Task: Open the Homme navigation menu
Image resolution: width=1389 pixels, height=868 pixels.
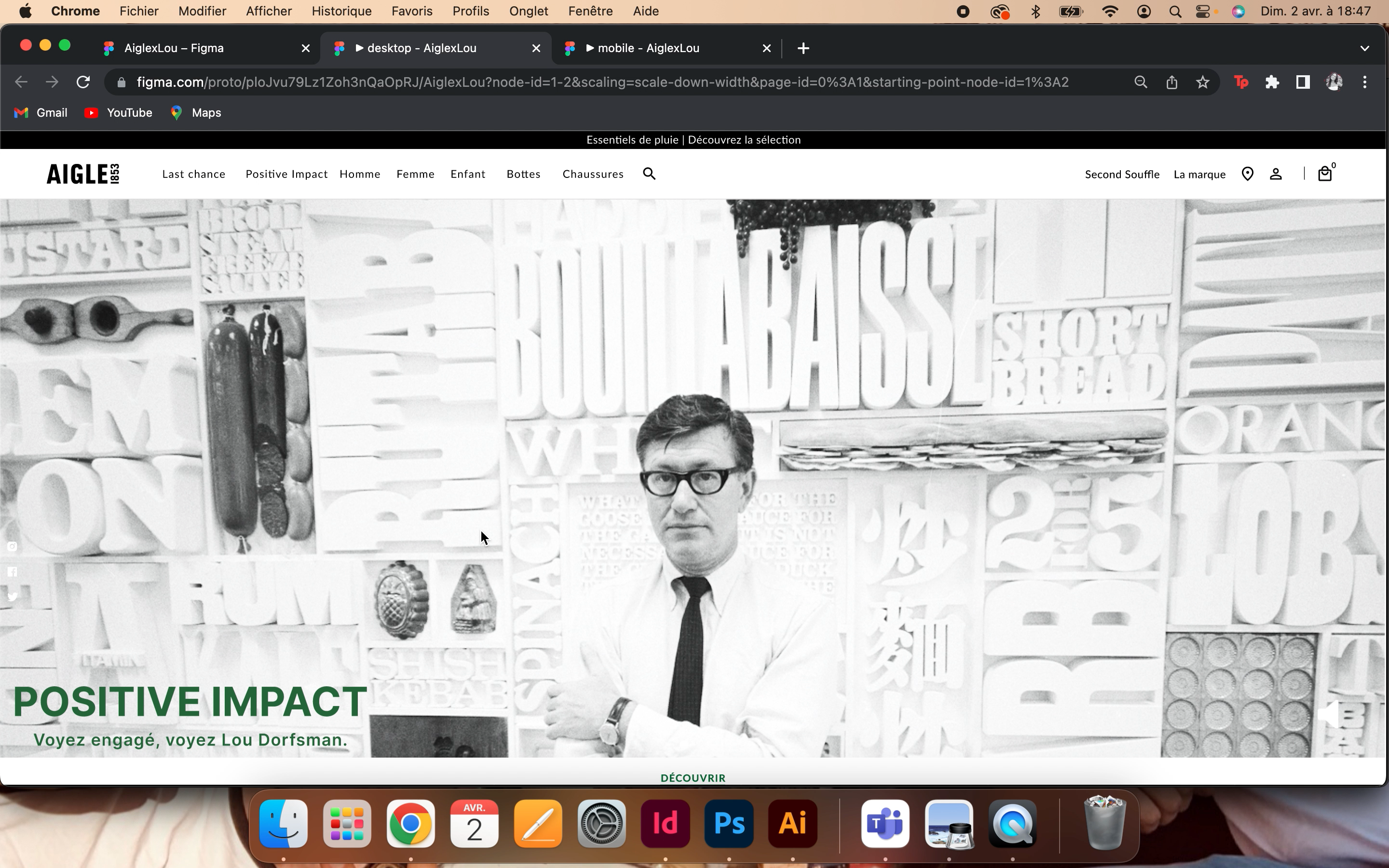Action: 359,174
